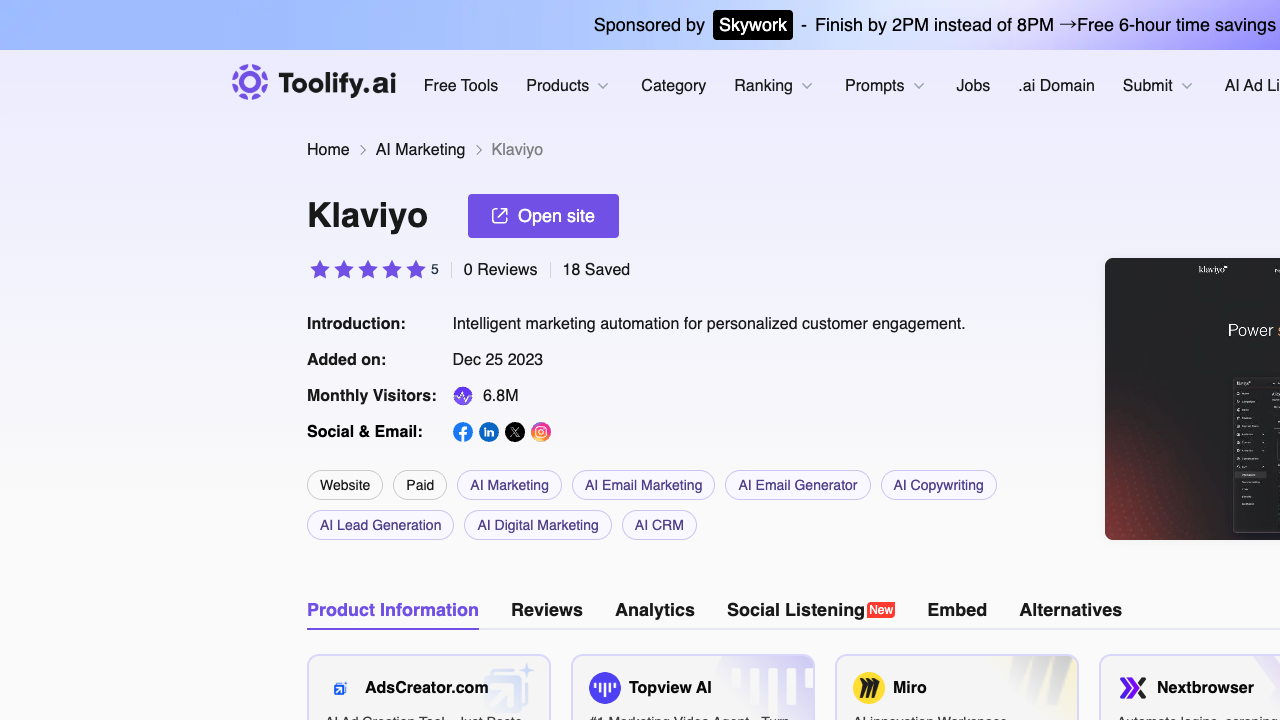The width and height of the screenshot is (1280, 720).
Task: Select the AI Copywriting tag
Action: (x=938, y=485)
